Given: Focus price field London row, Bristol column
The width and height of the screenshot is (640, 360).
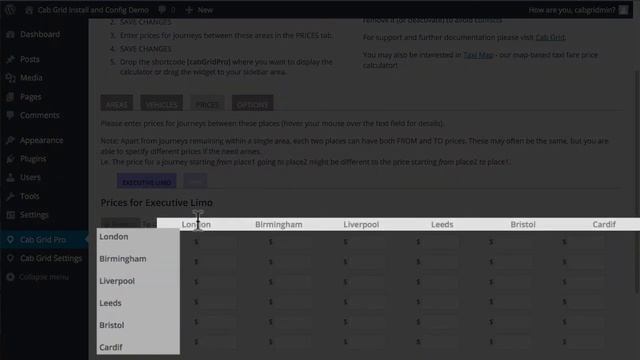Looking at the screenshot, I should click(x=512, y=242).
